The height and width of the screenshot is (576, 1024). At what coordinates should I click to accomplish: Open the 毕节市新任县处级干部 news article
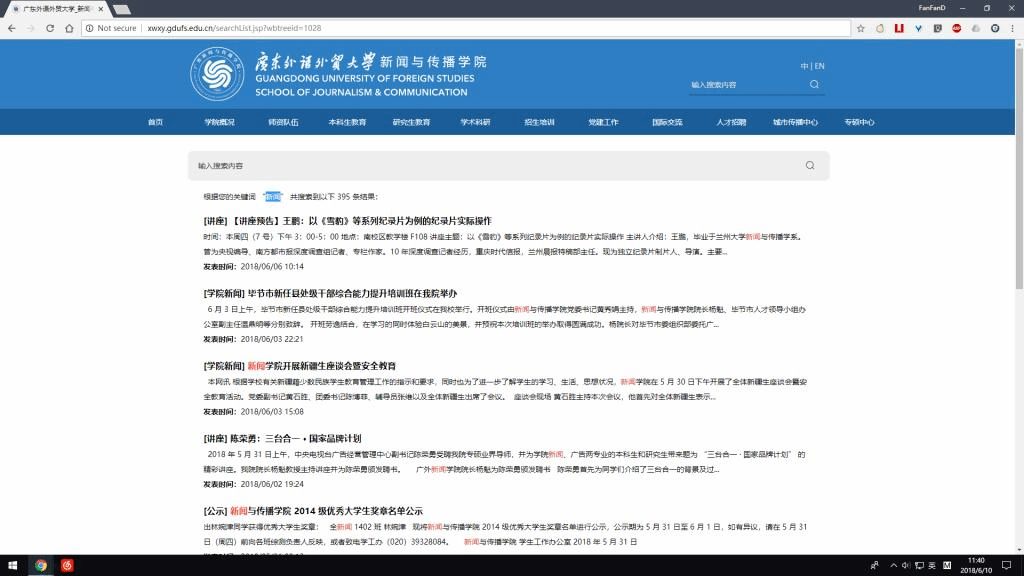point(330,293)
